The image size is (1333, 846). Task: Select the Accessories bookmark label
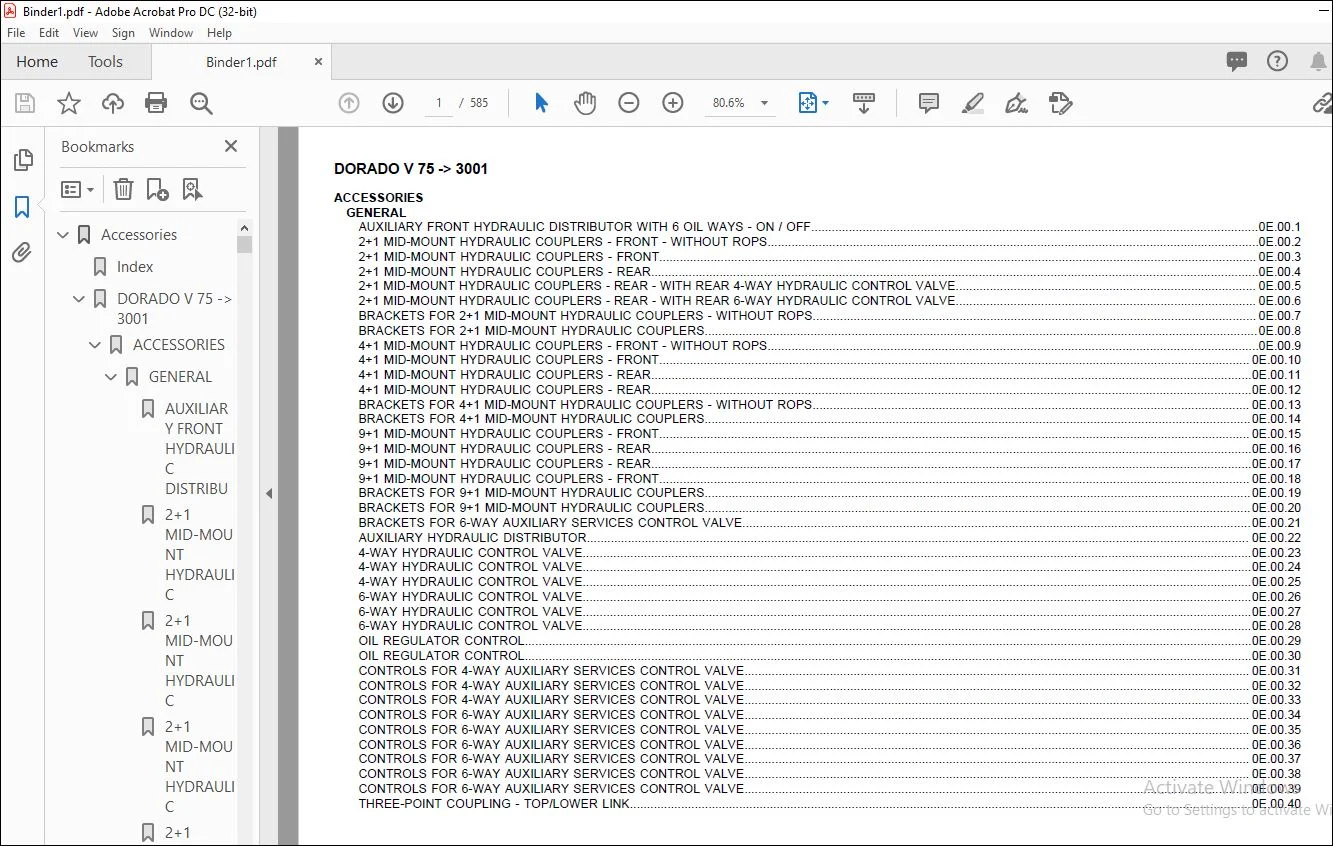tap(139, 235)
